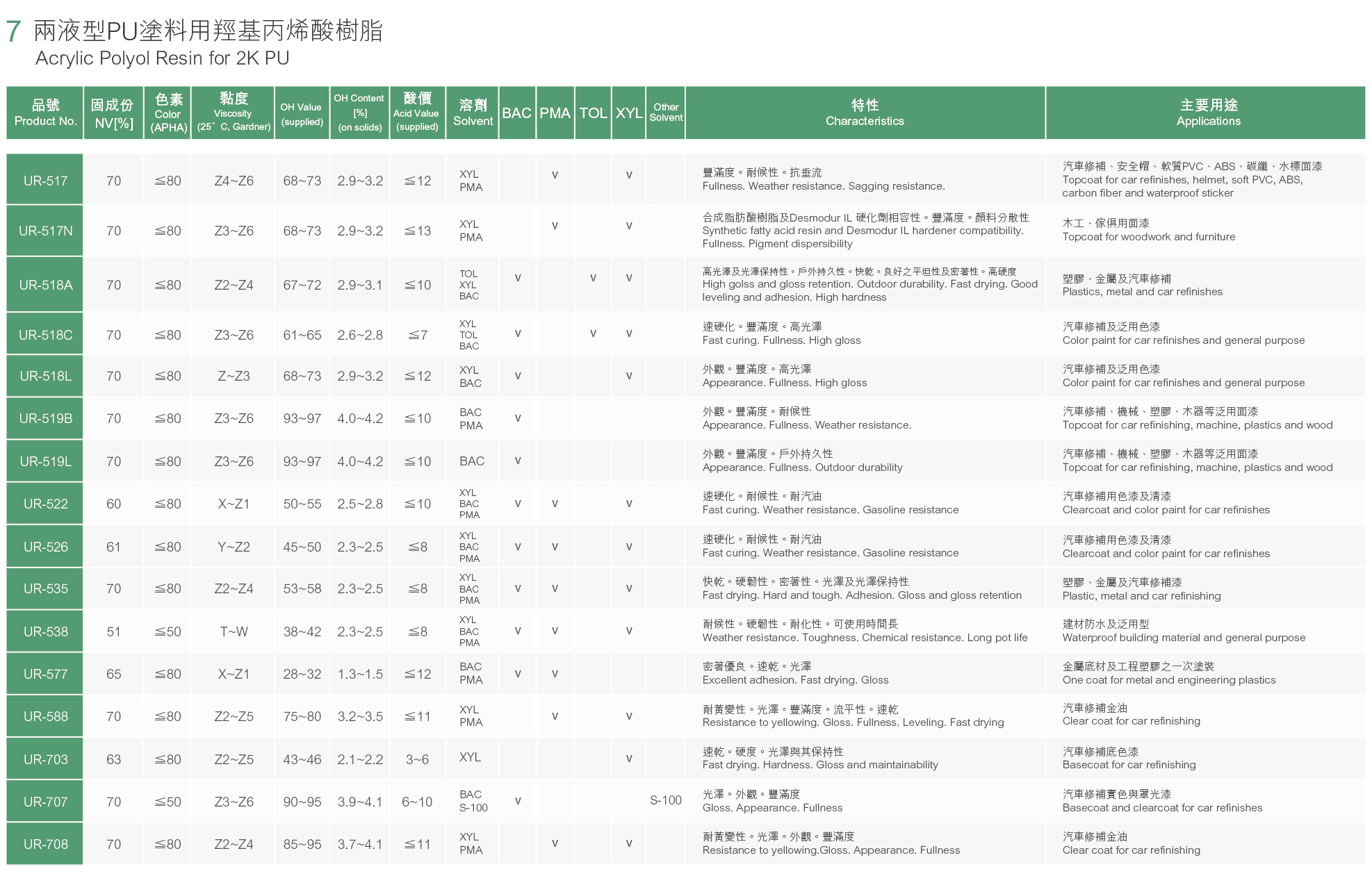Viewport: 1372px width, 892px height.
Task: Click the Viscosity column header
Action: point(233,113)
